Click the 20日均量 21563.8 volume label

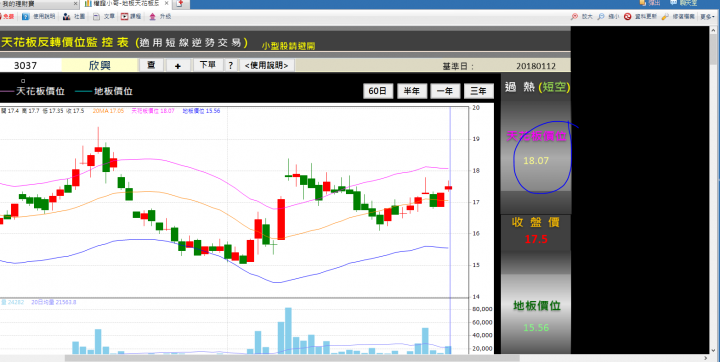pos(54,302)
